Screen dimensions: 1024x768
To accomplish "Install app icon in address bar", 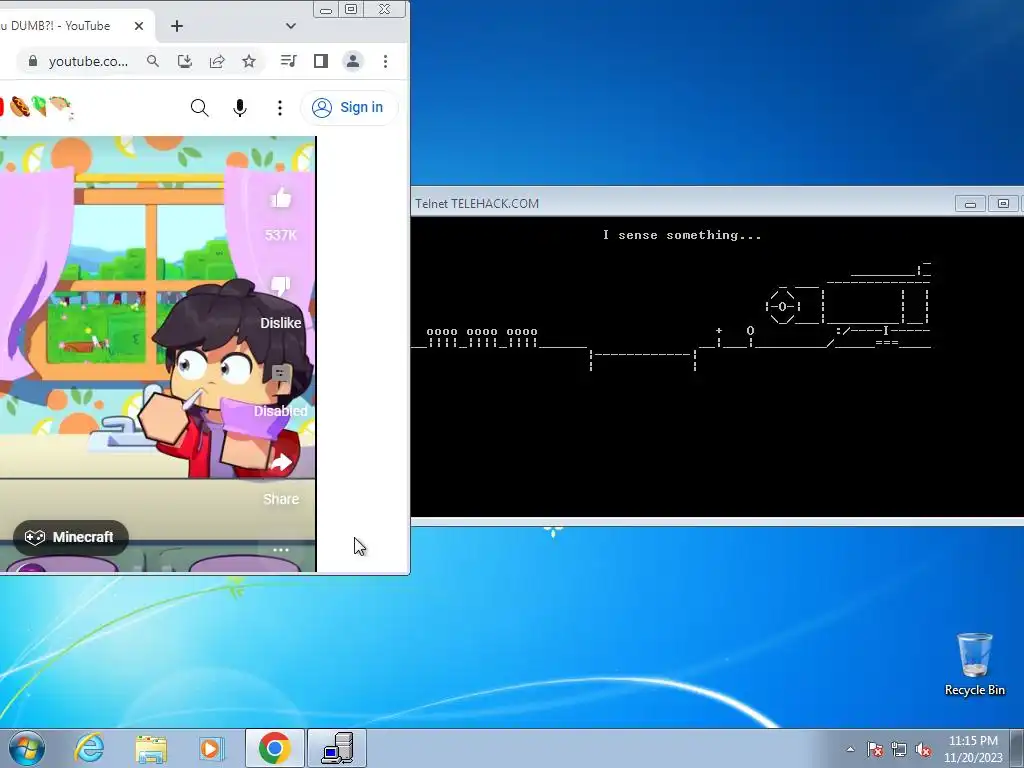I will click(x=185, y=61).
